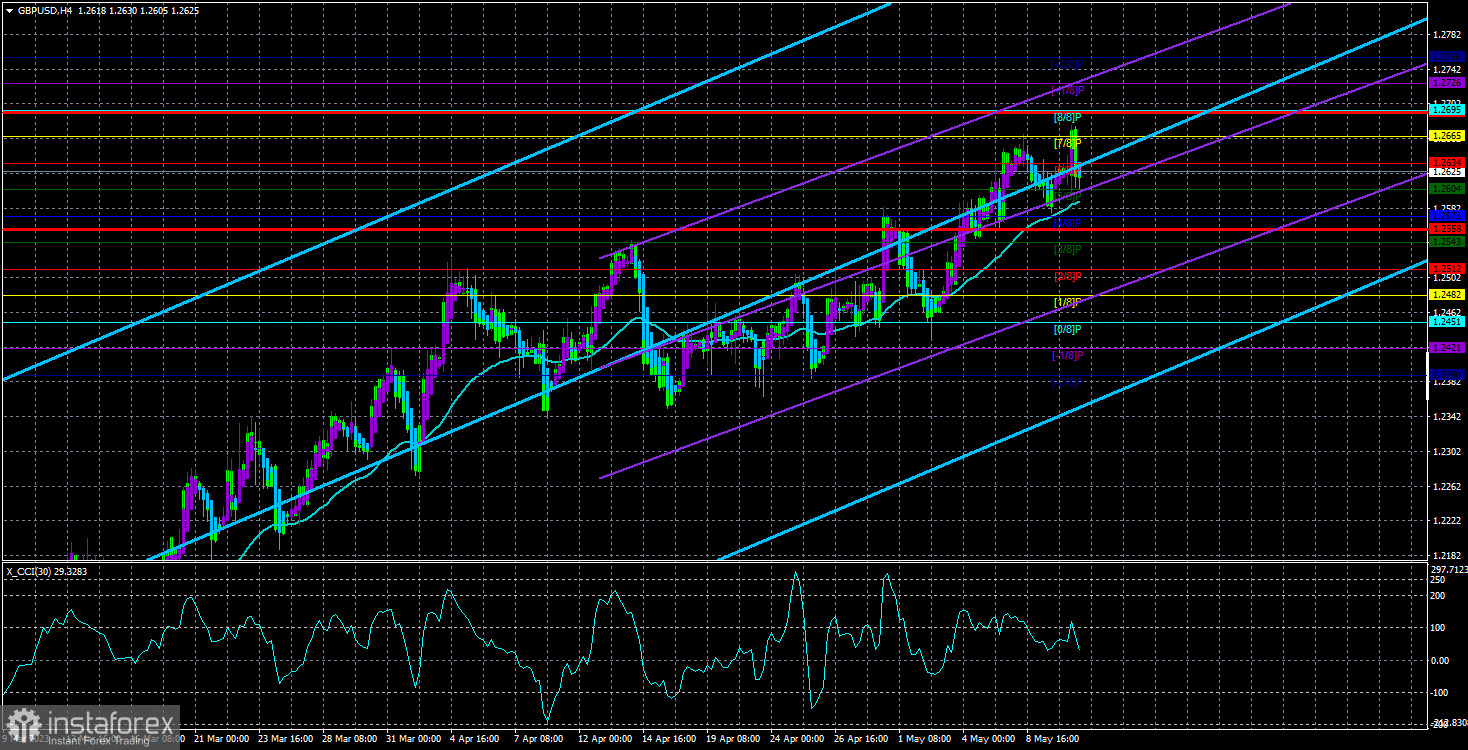Image resolution: width=1468 pixels, height=750 pixels.
Task: Click the 1.2262 price axis value
Action: click(x=1447, y=487)
